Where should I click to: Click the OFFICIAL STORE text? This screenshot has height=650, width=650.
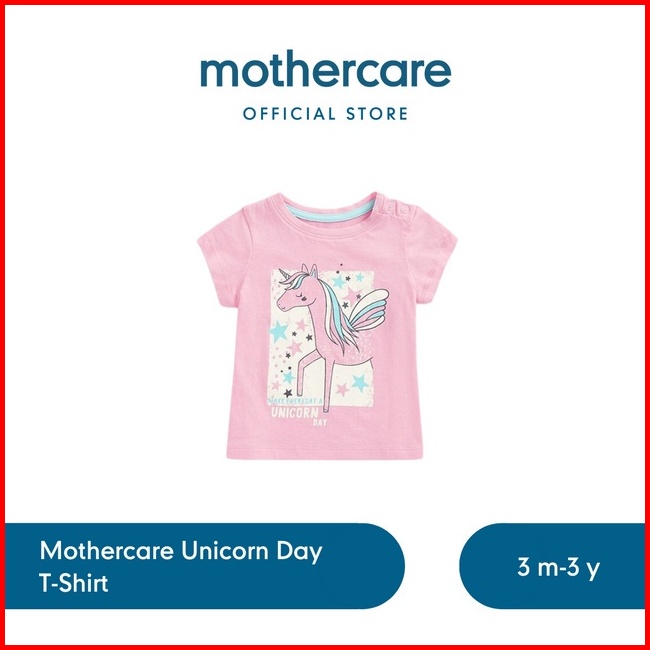[x=325, y=114]
